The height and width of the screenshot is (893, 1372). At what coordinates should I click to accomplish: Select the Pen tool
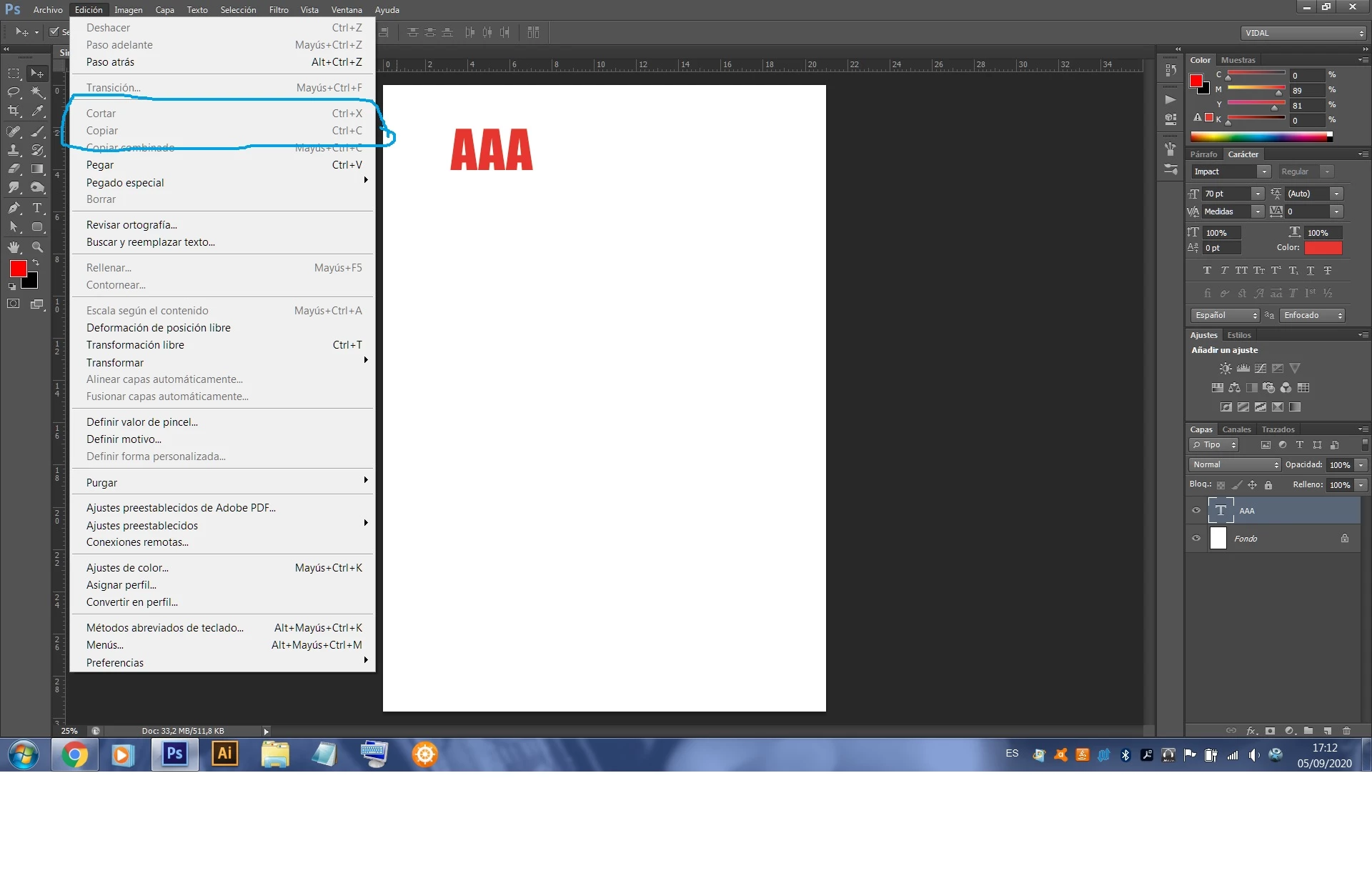point(14,208)
